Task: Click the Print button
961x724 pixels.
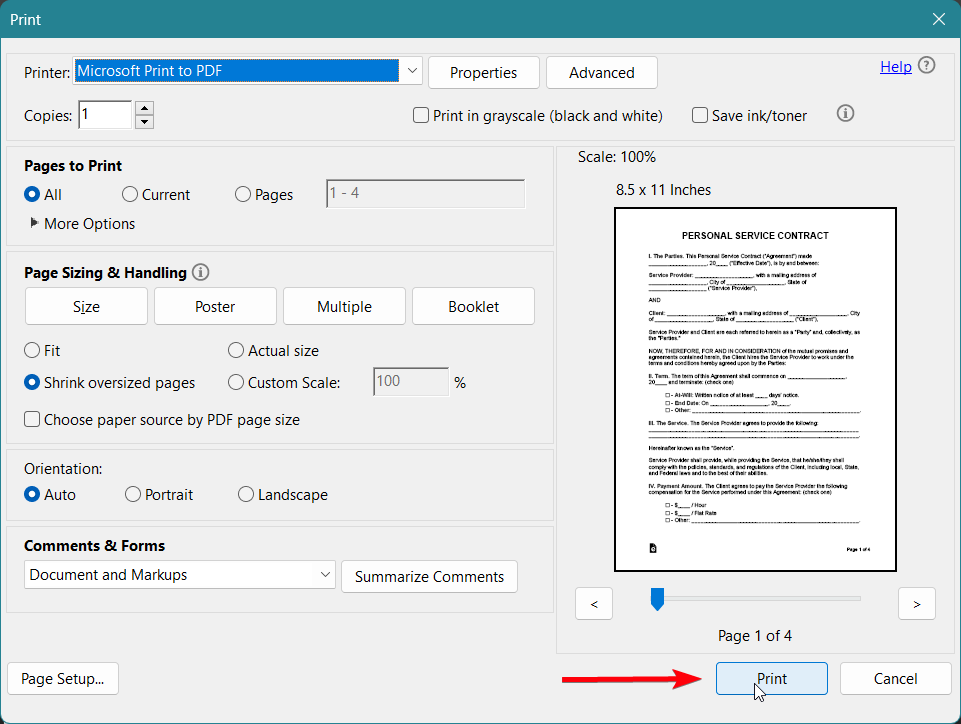Action: point(771,678)
